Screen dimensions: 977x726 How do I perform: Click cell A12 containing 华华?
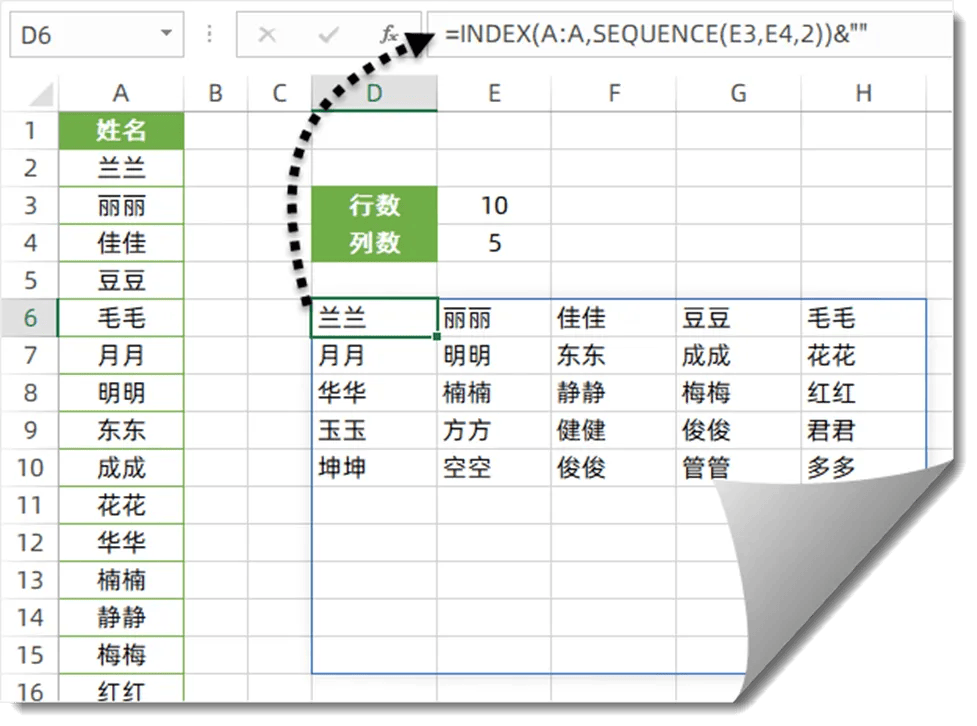[x=122, y=543]
